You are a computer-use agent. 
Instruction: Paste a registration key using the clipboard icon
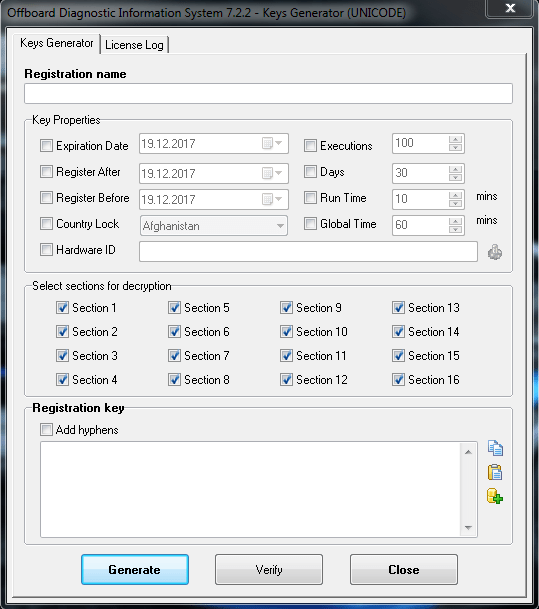[x=495, y=472]
